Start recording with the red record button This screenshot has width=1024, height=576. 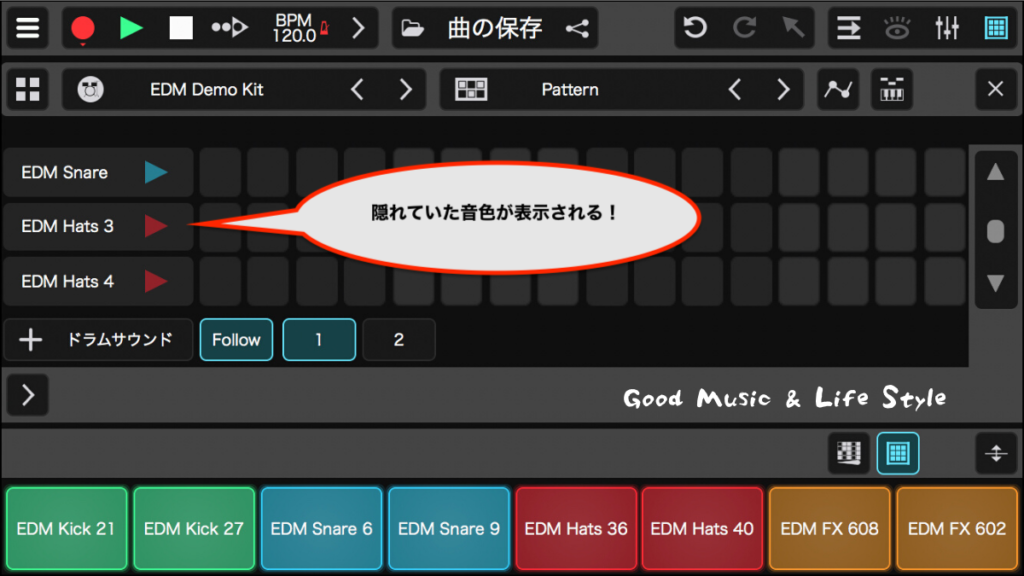tap(83, 28)
